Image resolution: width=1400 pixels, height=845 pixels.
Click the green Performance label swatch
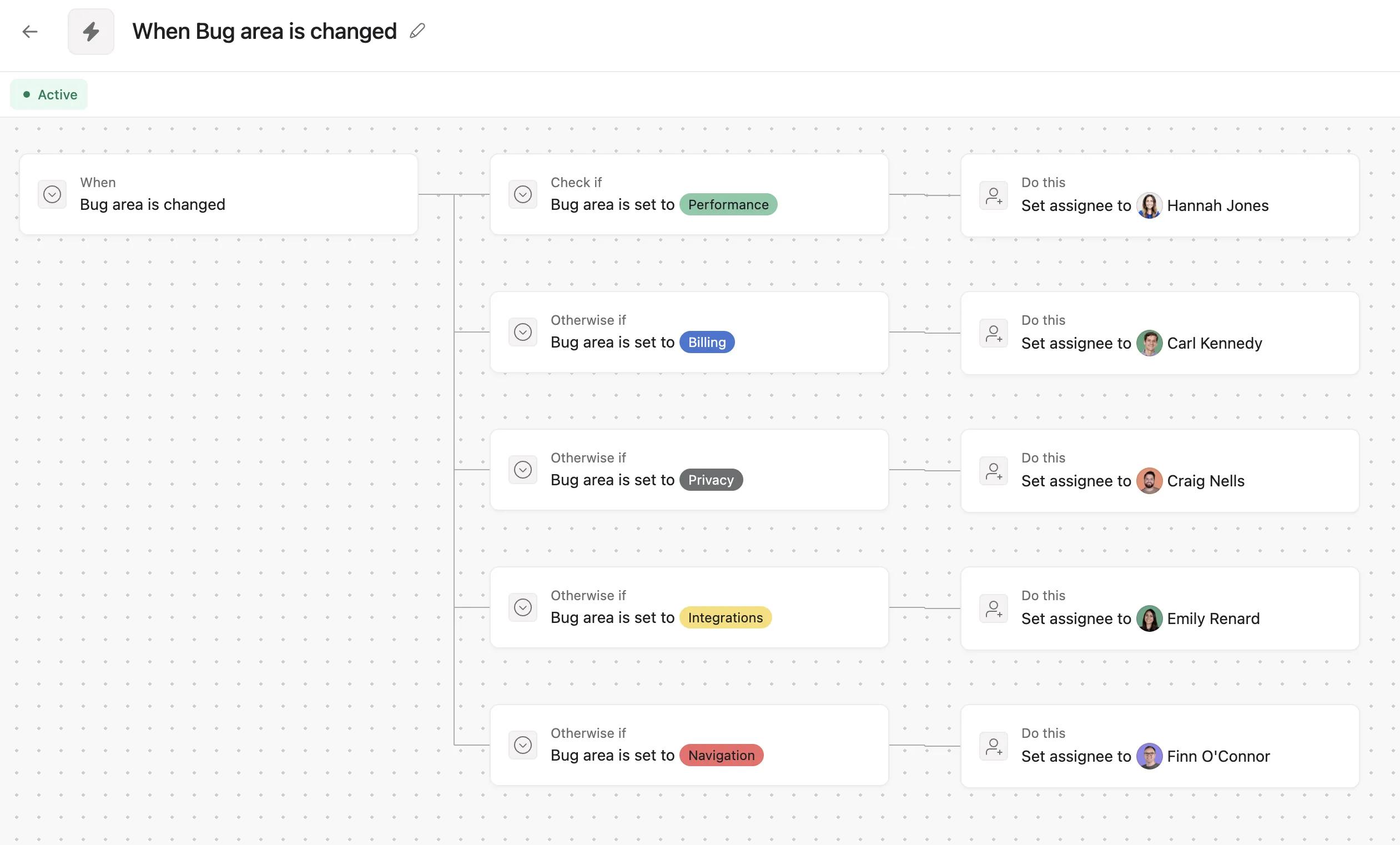point(728,204)
